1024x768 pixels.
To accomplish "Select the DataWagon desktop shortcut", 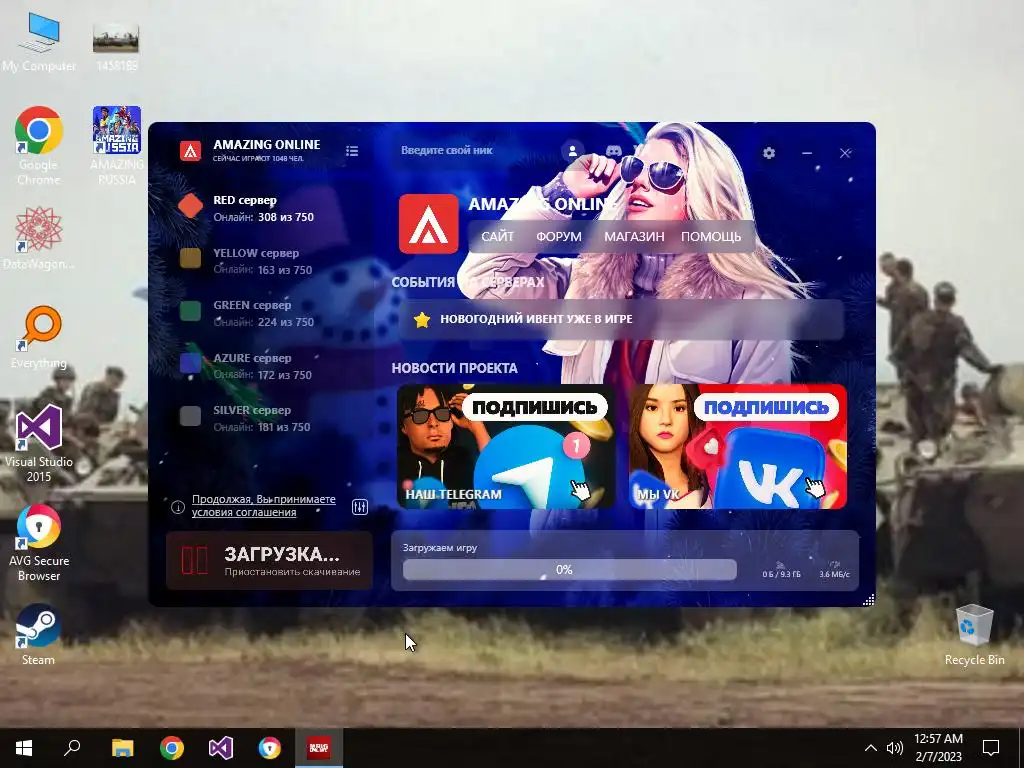I will 39,238.
